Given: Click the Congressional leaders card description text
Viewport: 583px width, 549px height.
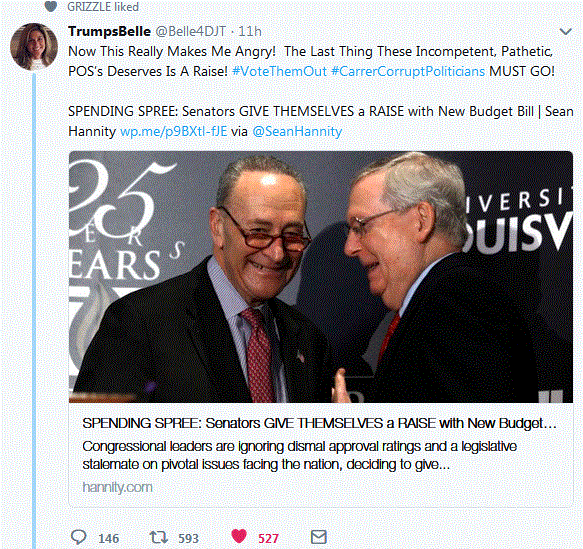Looking at the screenshot, I should [300, 455].
